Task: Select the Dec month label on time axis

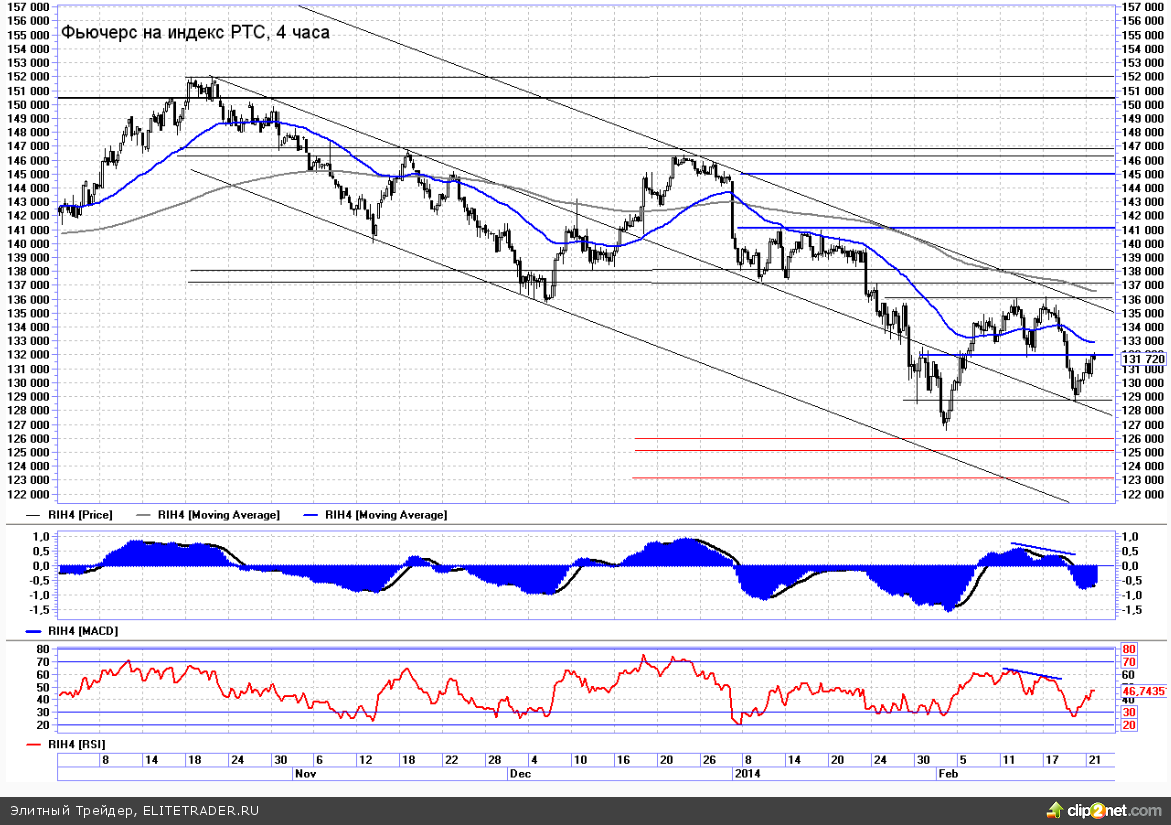Action: coord(519,774)
